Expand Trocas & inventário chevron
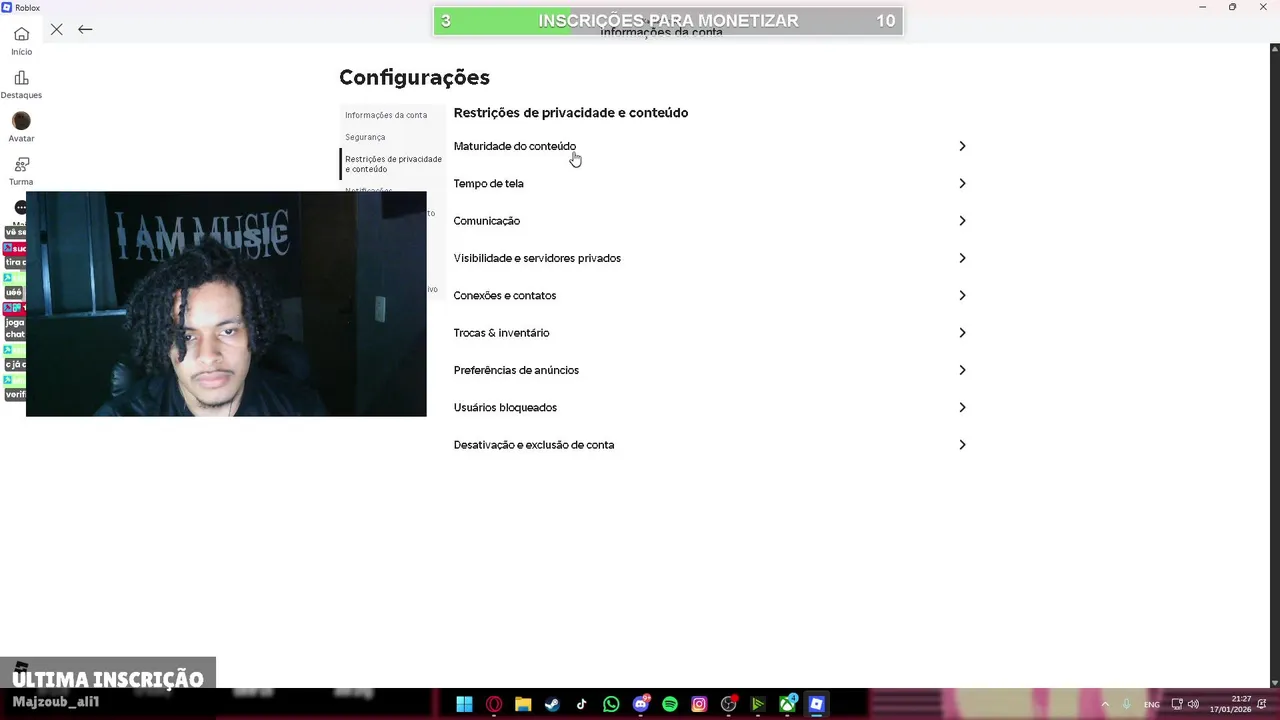 pos(962,333)
